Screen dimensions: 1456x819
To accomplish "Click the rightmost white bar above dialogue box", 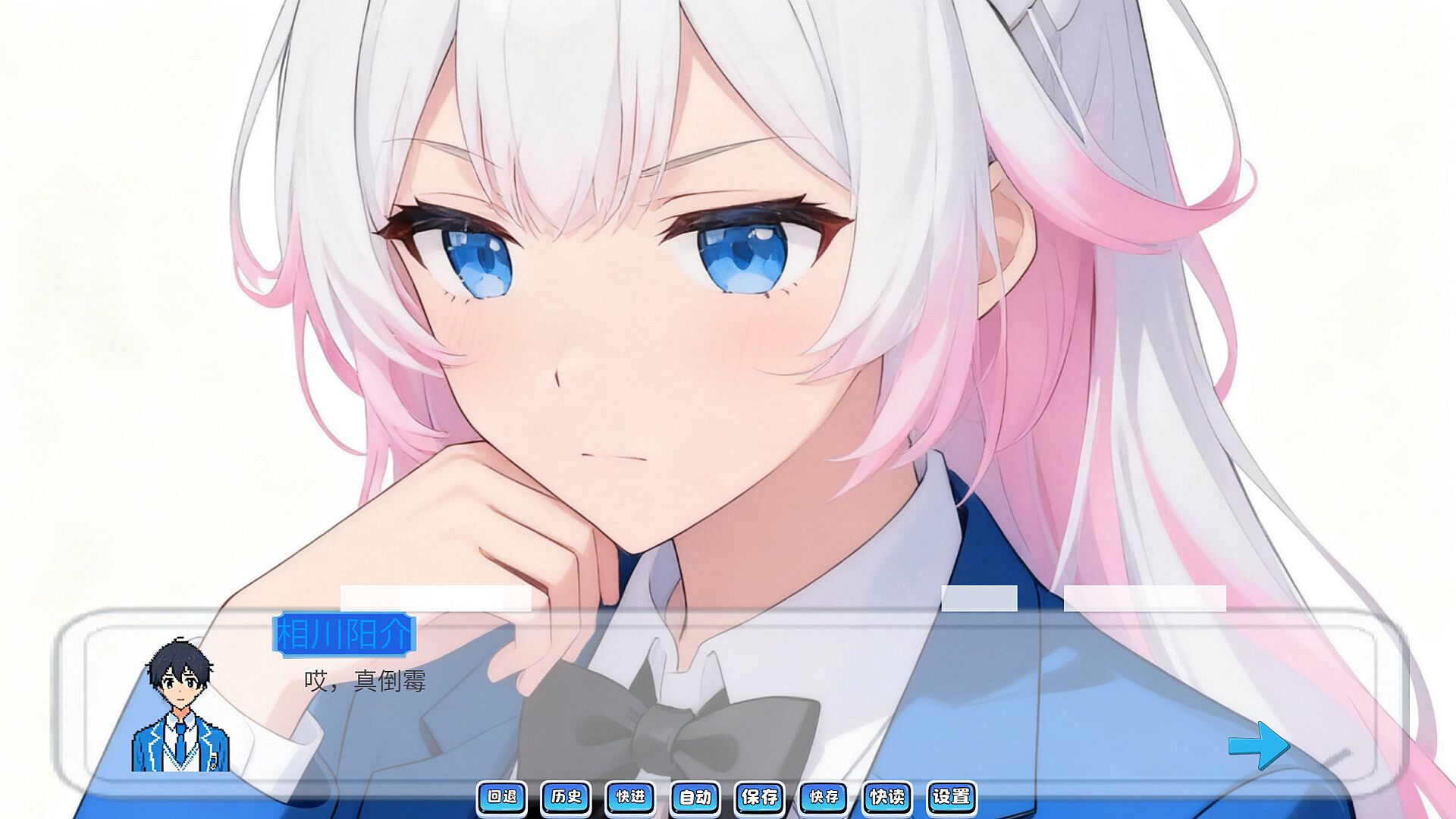I will 1144,598.
